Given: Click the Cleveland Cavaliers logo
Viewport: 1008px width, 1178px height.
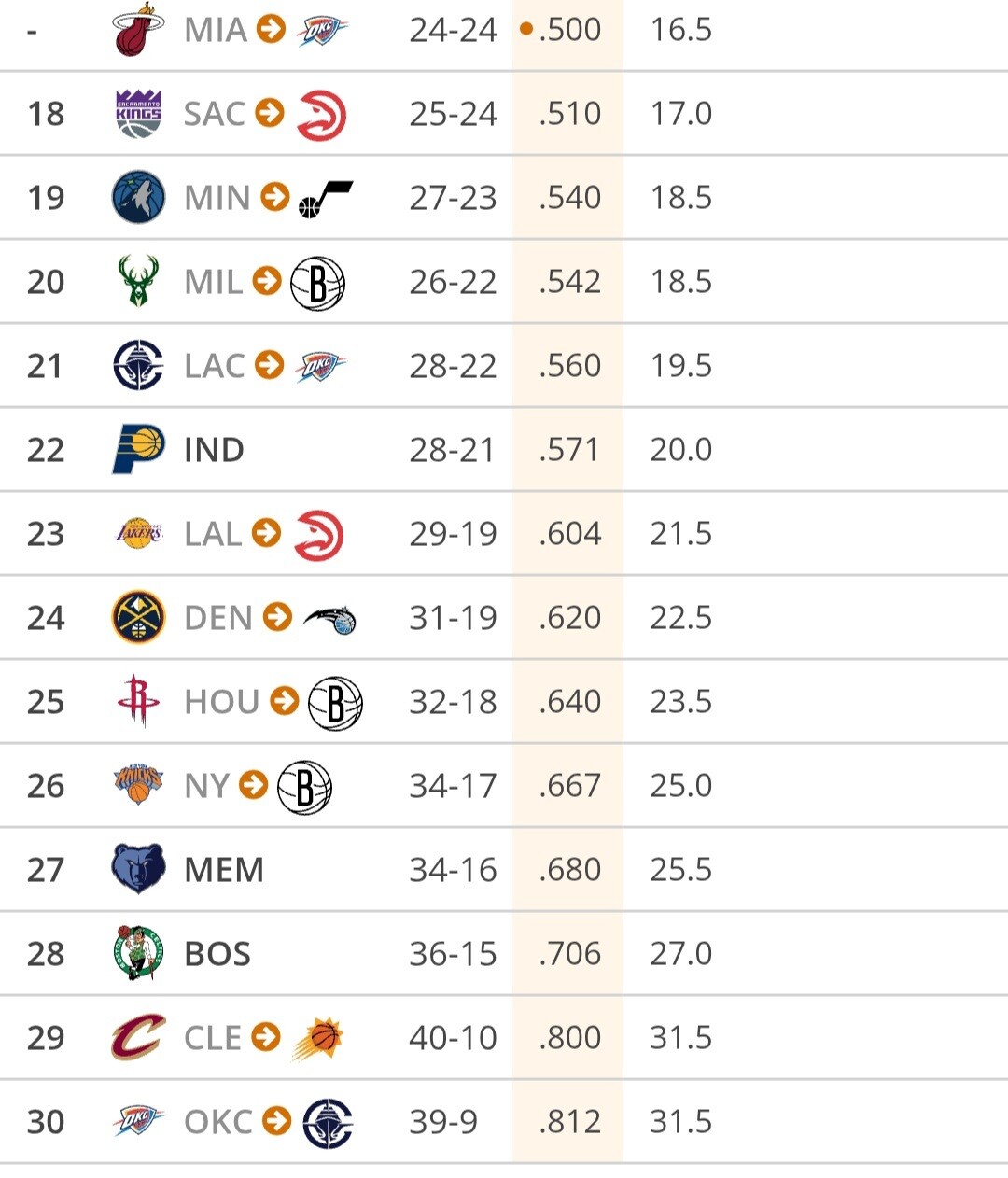Looking at the screenshot, I should [138, 1037].
